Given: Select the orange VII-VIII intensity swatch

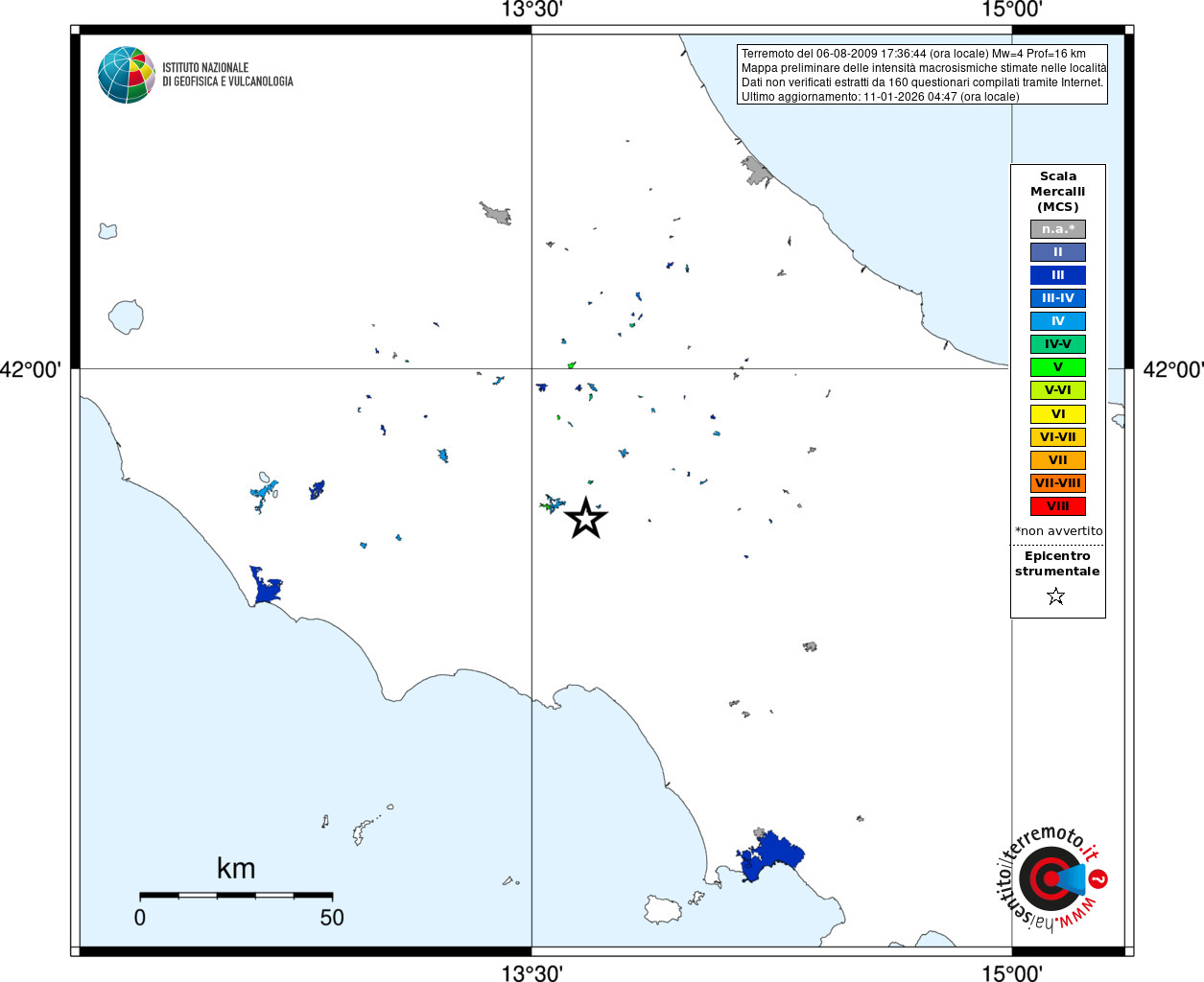Looking at the screenshot, I should coord(1058,483).
